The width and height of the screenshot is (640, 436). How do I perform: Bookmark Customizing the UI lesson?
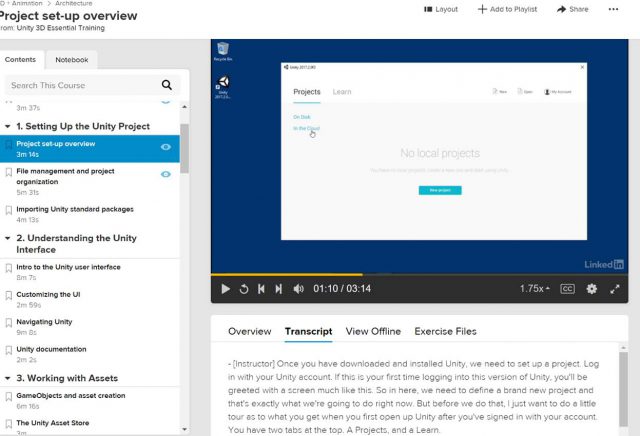tap(8, 296)
